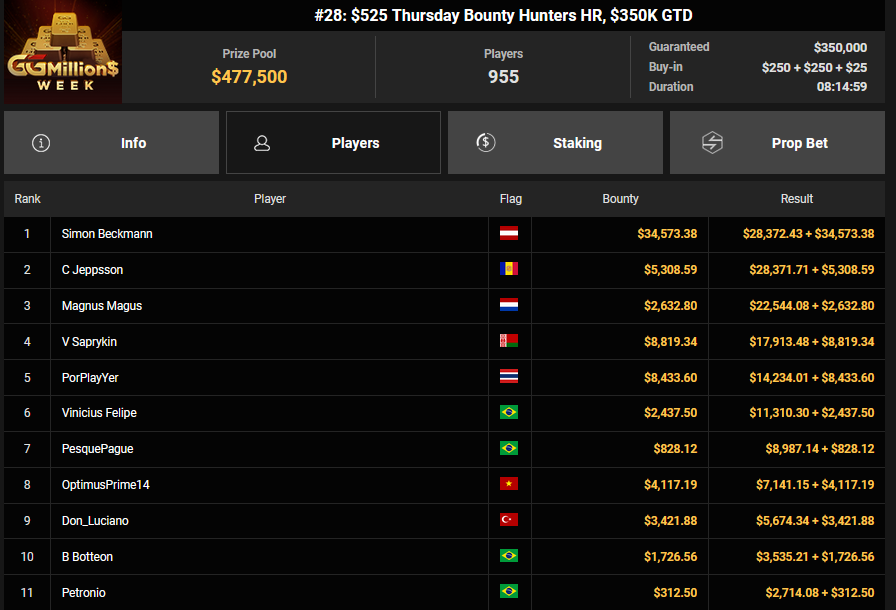Sort by Bounty column header
Screen dimensions: 896x610
coord(620,199)
